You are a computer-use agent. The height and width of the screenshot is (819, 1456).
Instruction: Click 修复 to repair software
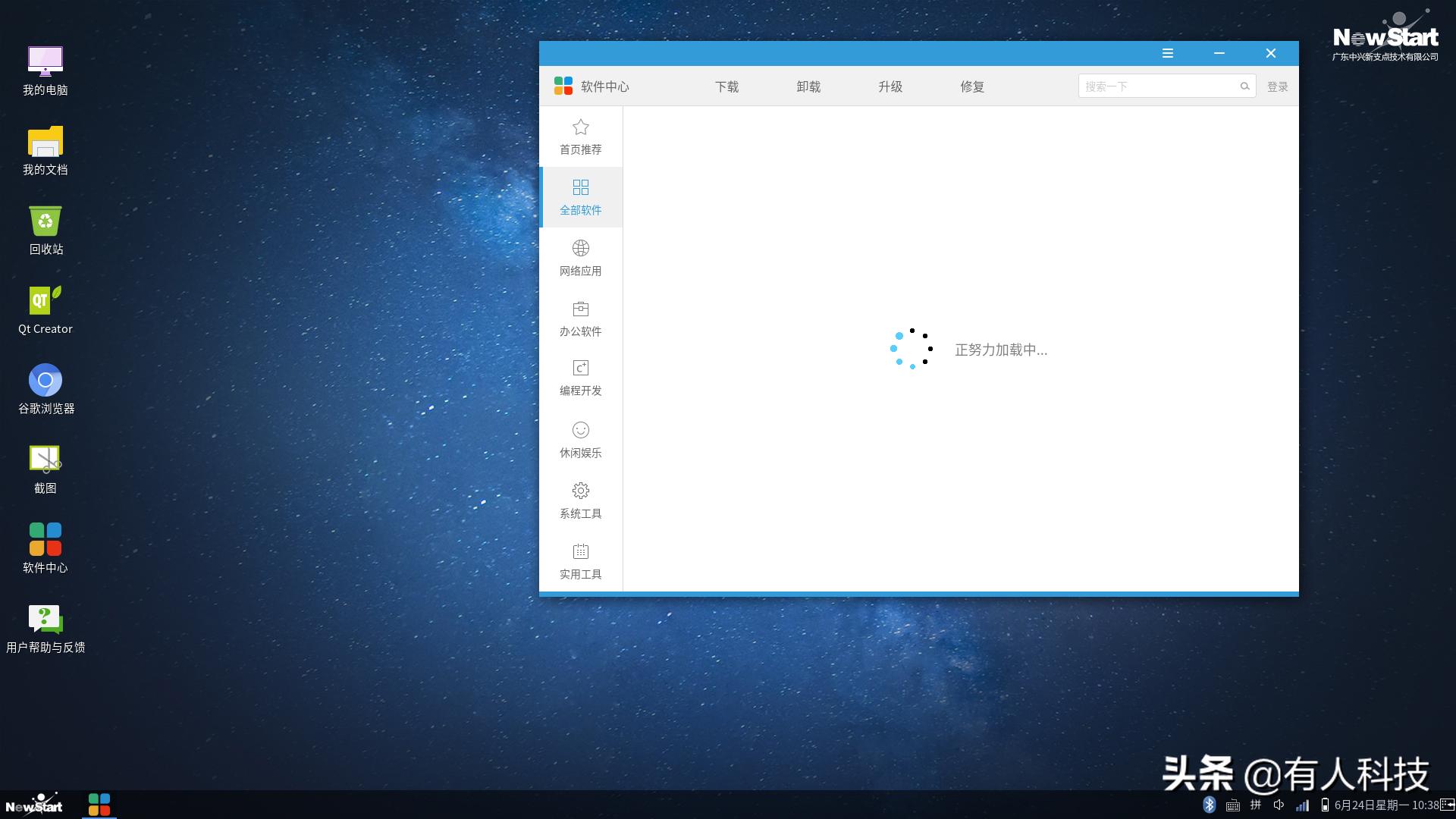(x=971, y=86)
